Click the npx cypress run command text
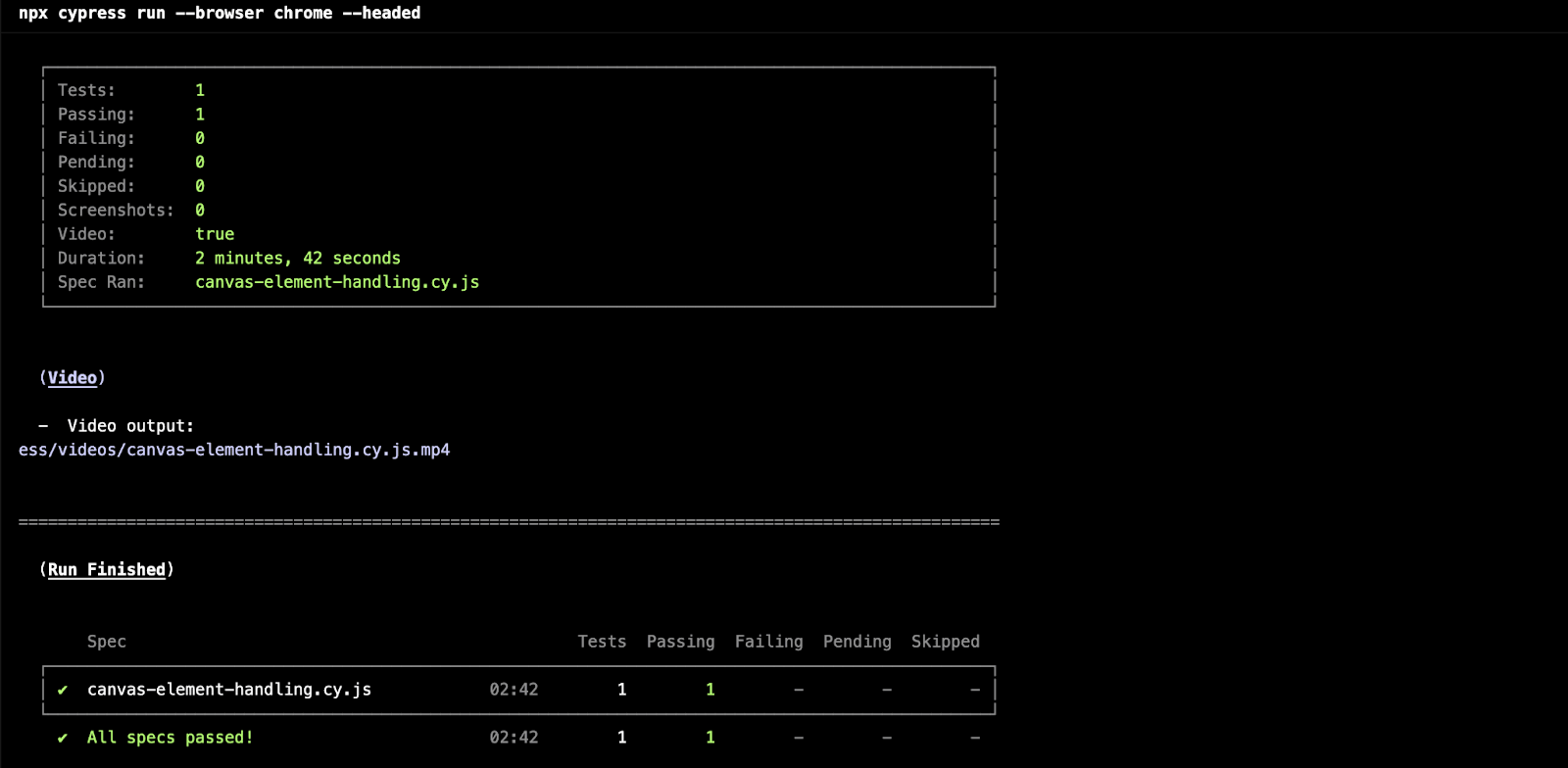 click(220, 13)
